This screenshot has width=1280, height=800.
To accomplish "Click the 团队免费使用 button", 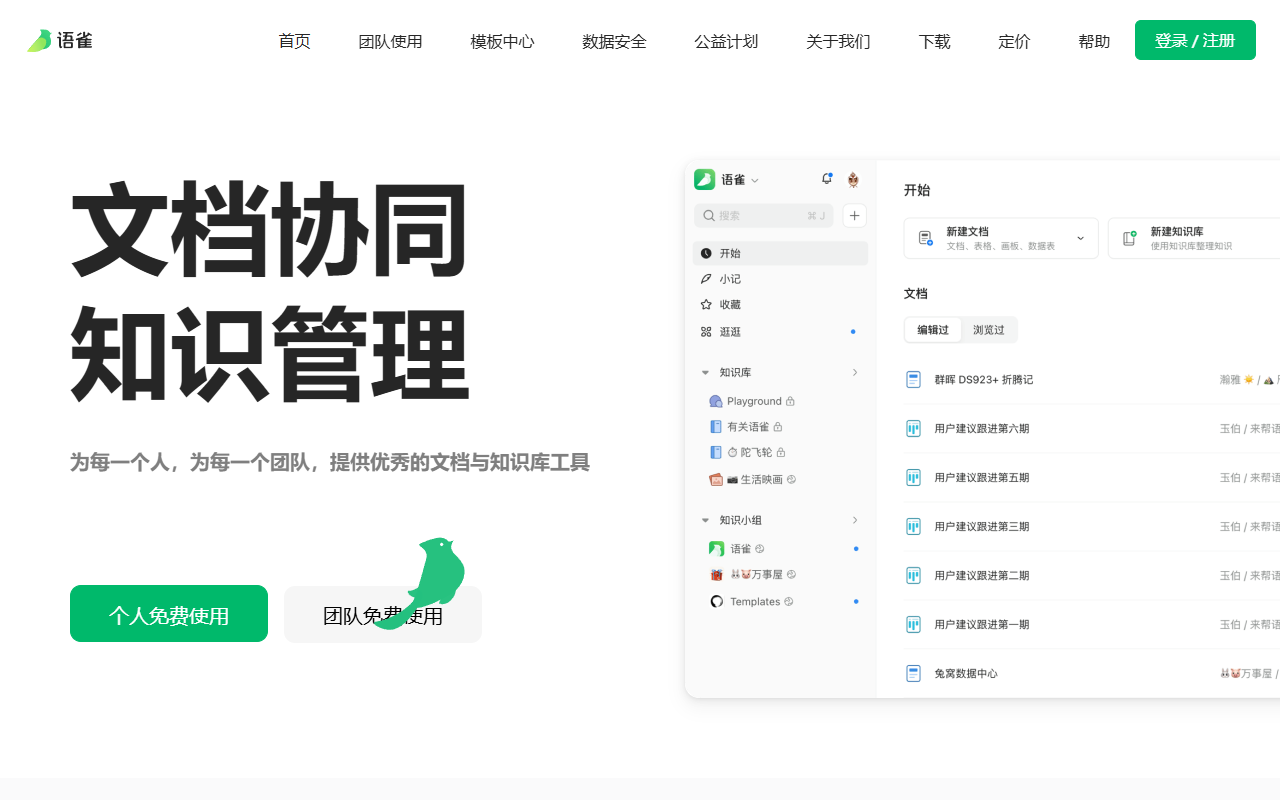I will tap(383, 614).
